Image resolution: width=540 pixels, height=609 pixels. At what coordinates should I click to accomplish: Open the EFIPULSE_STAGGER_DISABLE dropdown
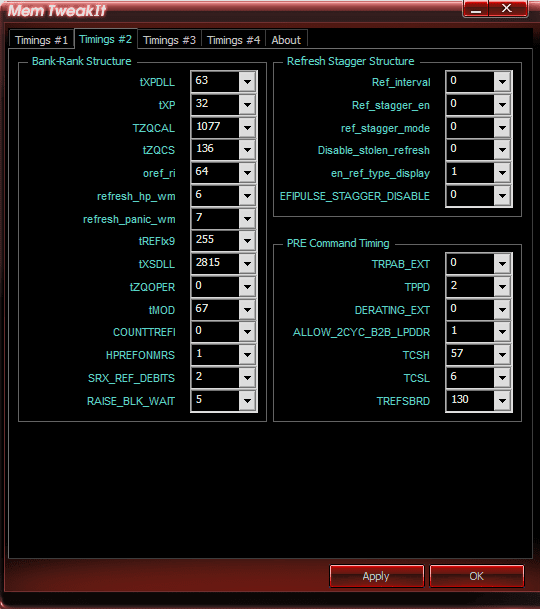tap(502, 196)
